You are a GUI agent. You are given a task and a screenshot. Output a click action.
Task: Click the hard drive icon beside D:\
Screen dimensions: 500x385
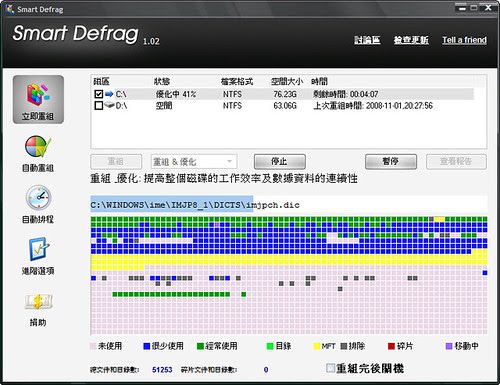coord(109,105)
